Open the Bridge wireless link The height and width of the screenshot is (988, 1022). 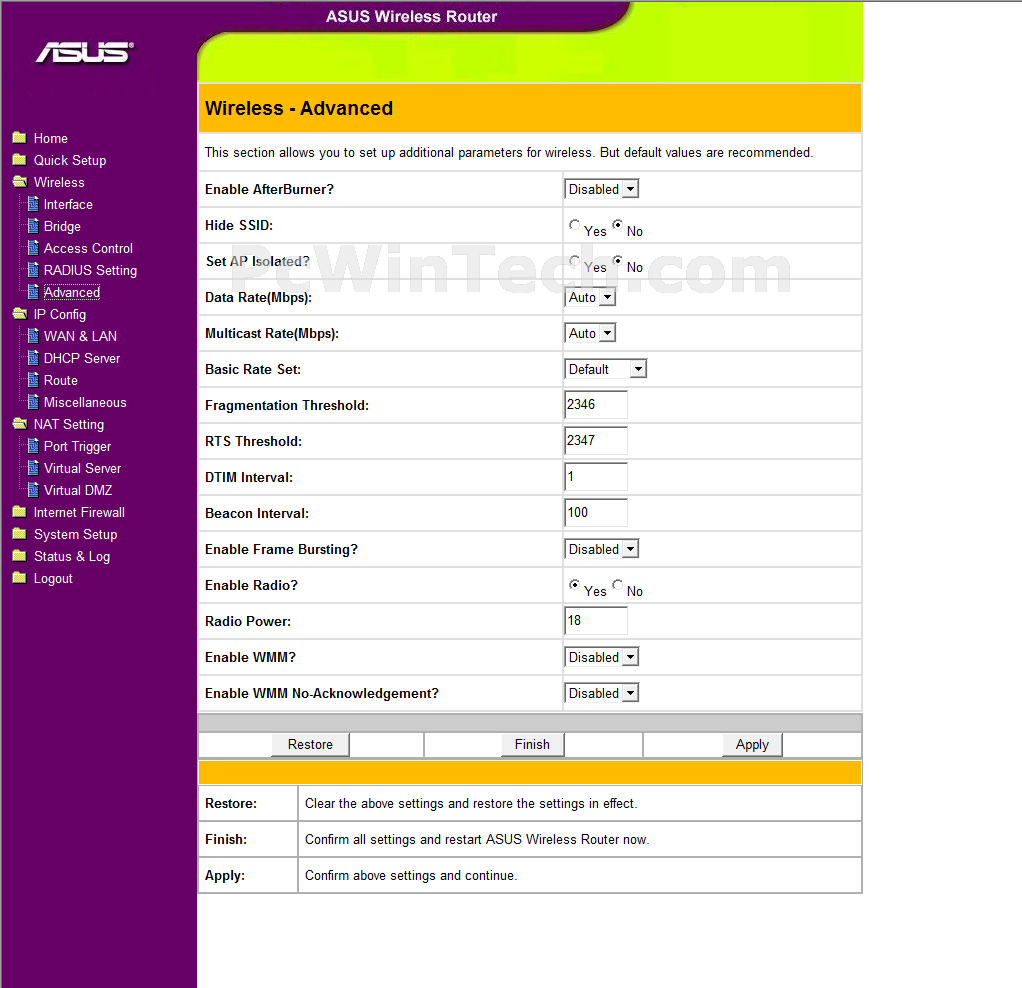click(63, 227)
